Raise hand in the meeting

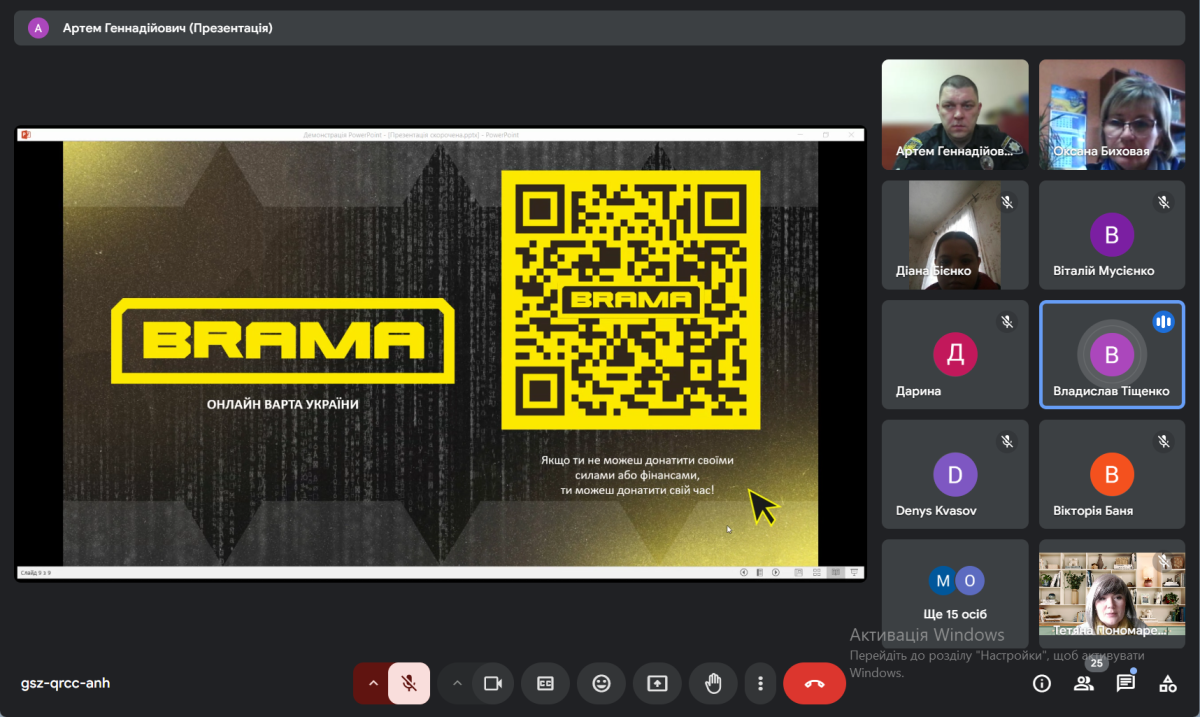713,684
